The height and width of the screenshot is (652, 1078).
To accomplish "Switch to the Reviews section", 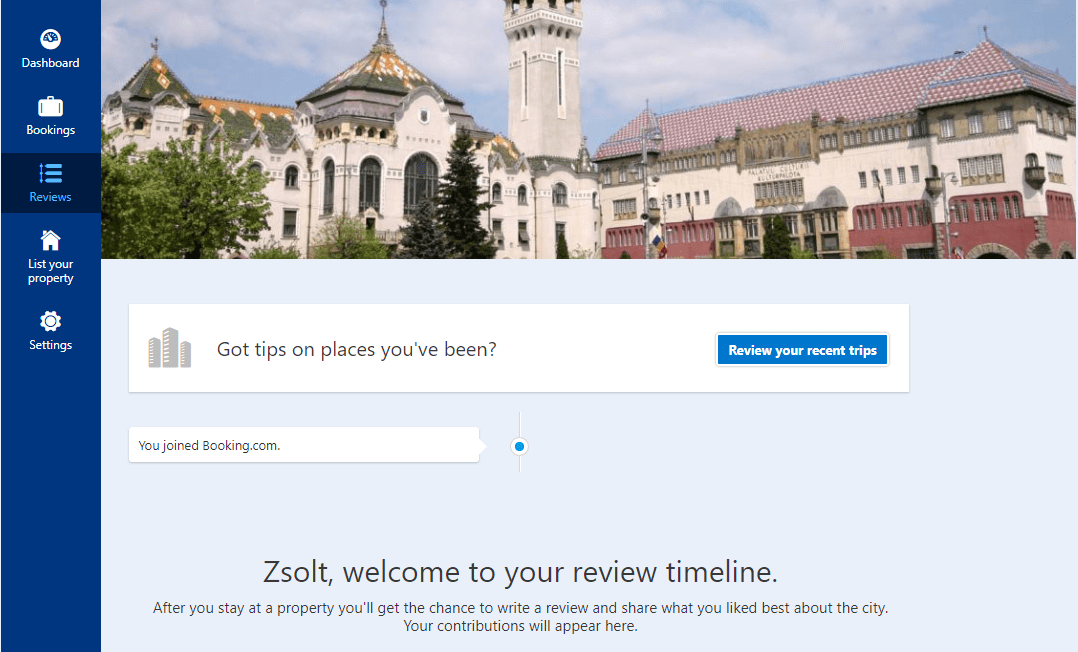I will [x=50, y=183].
